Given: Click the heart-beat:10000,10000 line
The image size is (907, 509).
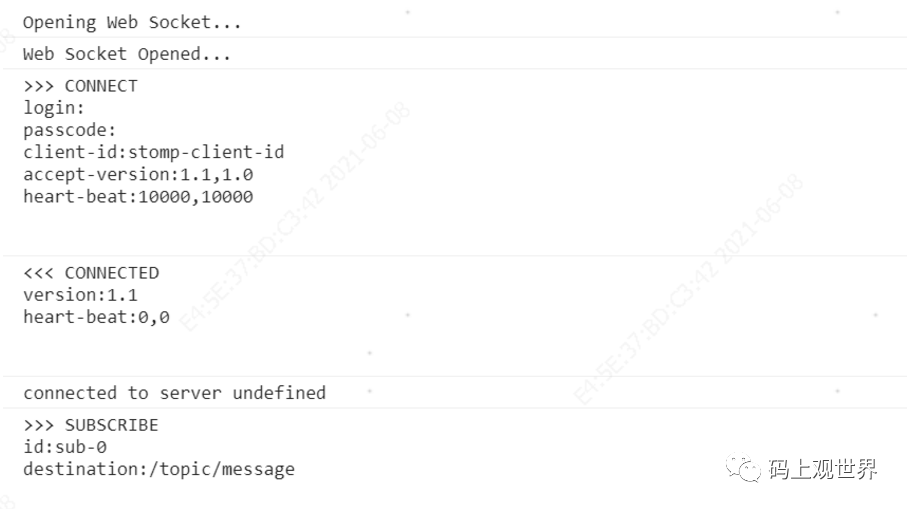Looking at the screenshot, I should [138, 197].
